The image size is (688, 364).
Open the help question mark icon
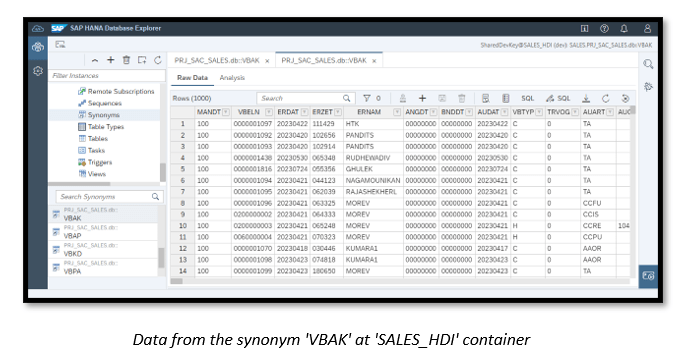pyautogui.click(x=604, y=29)
